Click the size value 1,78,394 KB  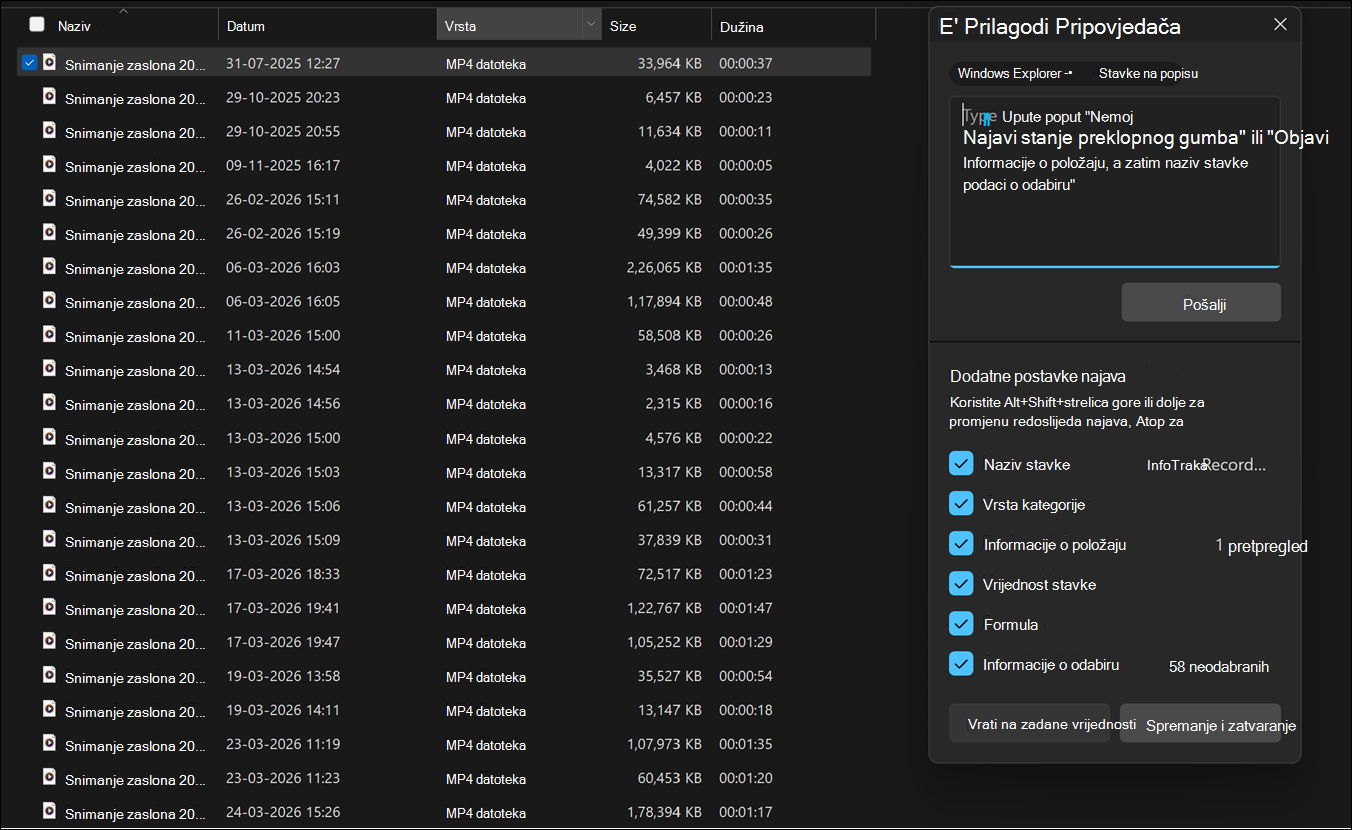point(663,812)
